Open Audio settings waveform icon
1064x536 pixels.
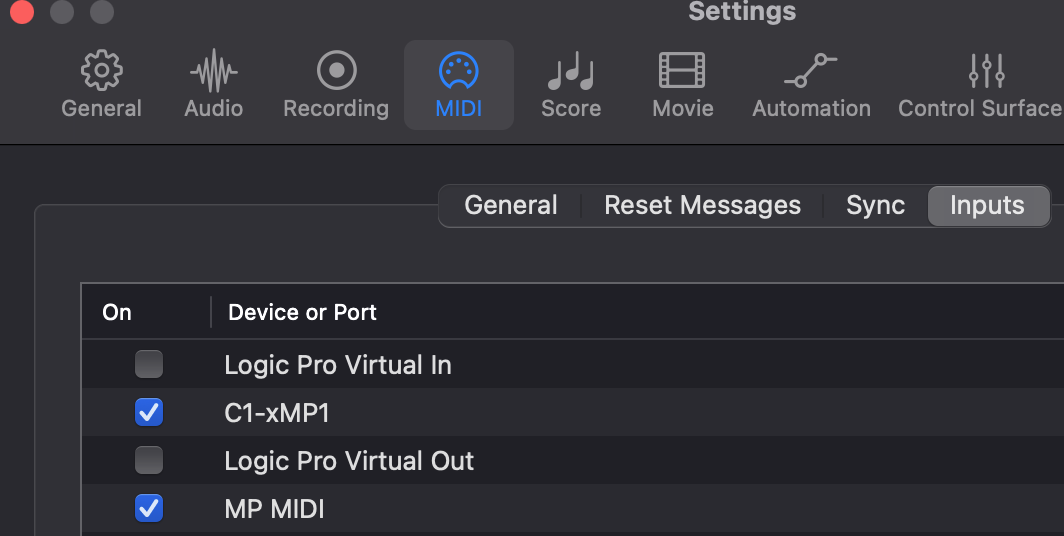click(214, 70)
